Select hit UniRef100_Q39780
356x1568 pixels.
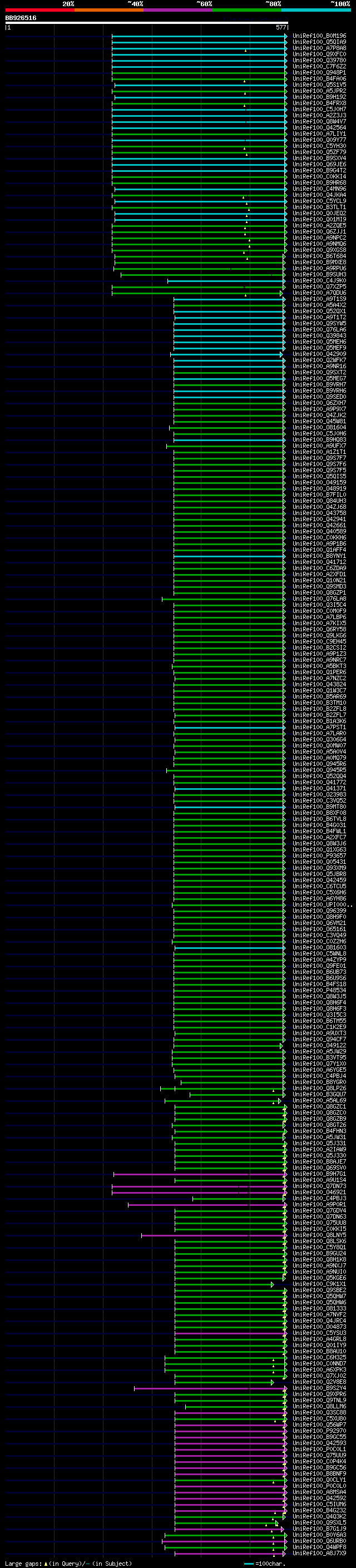[319, 60]
